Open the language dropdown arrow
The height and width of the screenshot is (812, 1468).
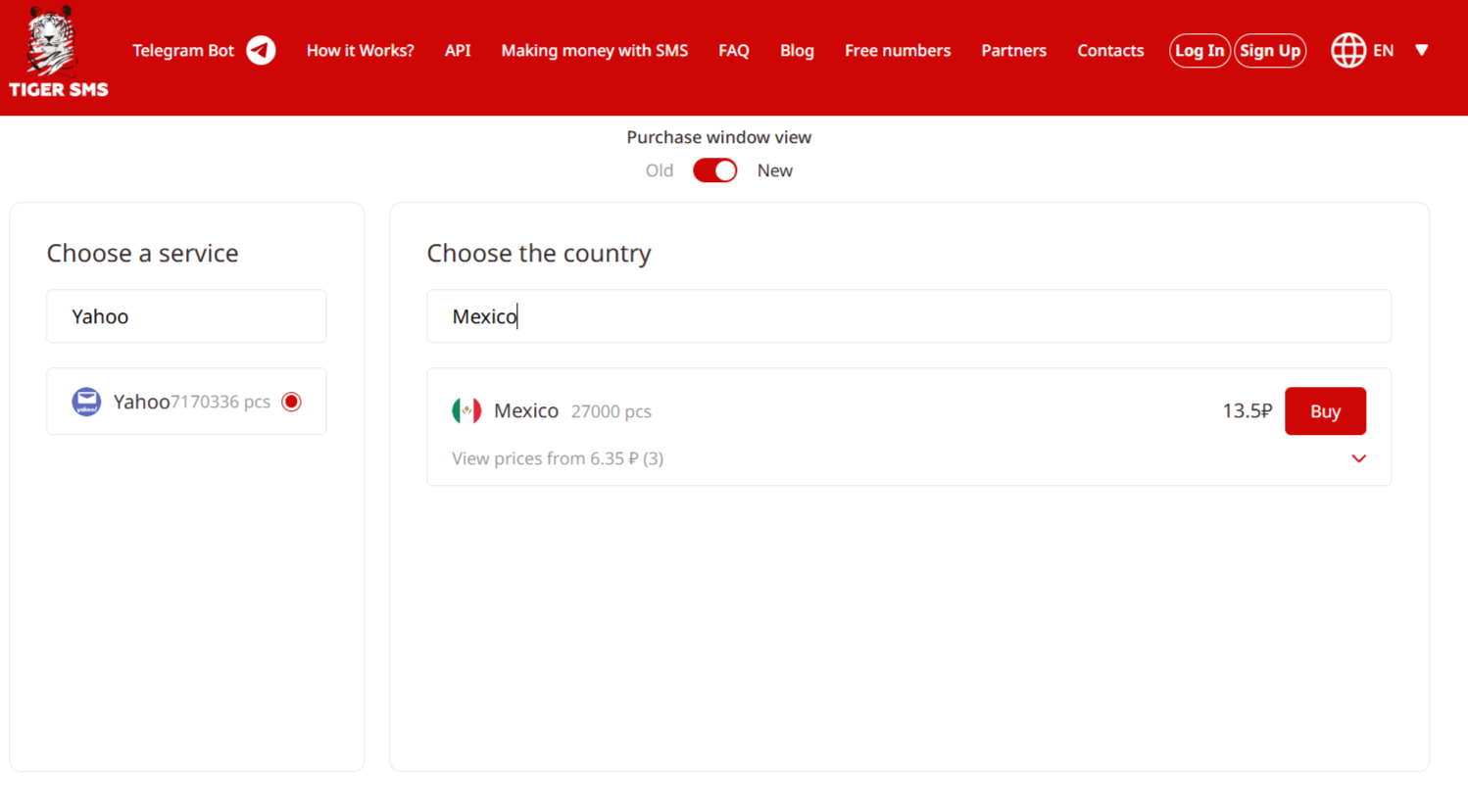[x=1422, y=50]
